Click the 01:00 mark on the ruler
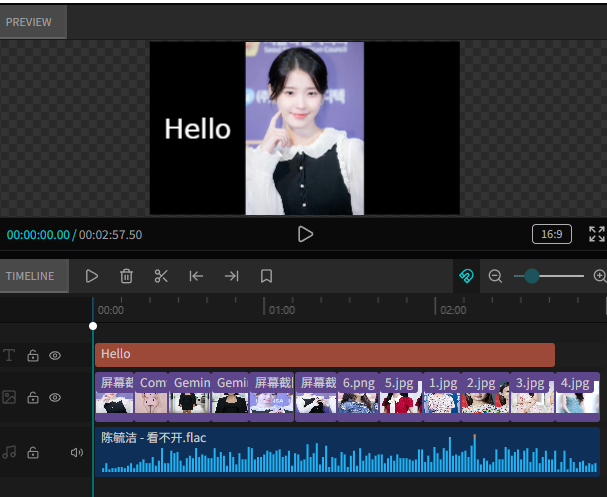Viewport: 607px width, 497px height. pos(282,310)
